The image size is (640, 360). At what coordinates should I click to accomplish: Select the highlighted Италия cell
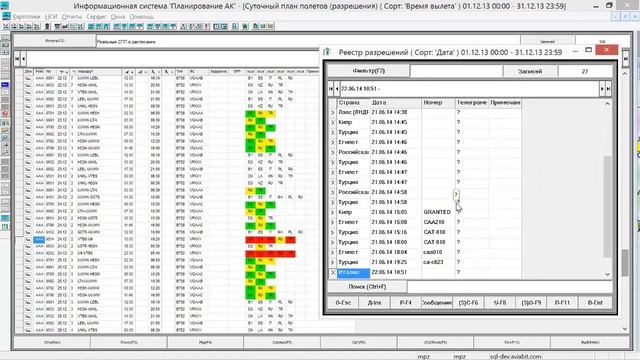tap(353, 272)
